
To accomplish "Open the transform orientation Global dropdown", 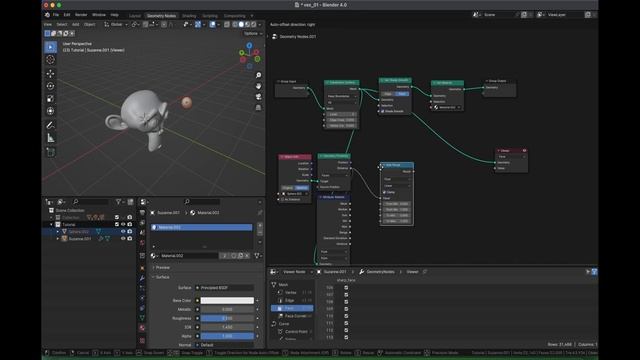I will click(x=116, y=24).
